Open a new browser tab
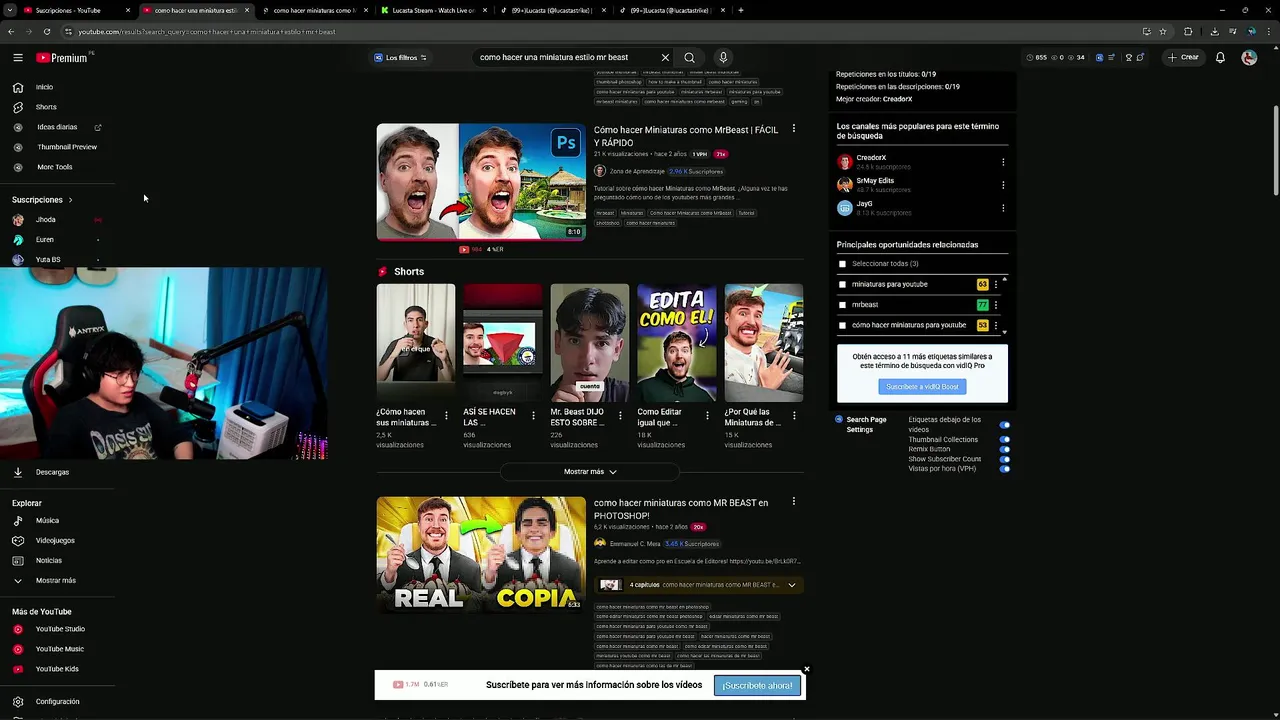 click(741, 10)
